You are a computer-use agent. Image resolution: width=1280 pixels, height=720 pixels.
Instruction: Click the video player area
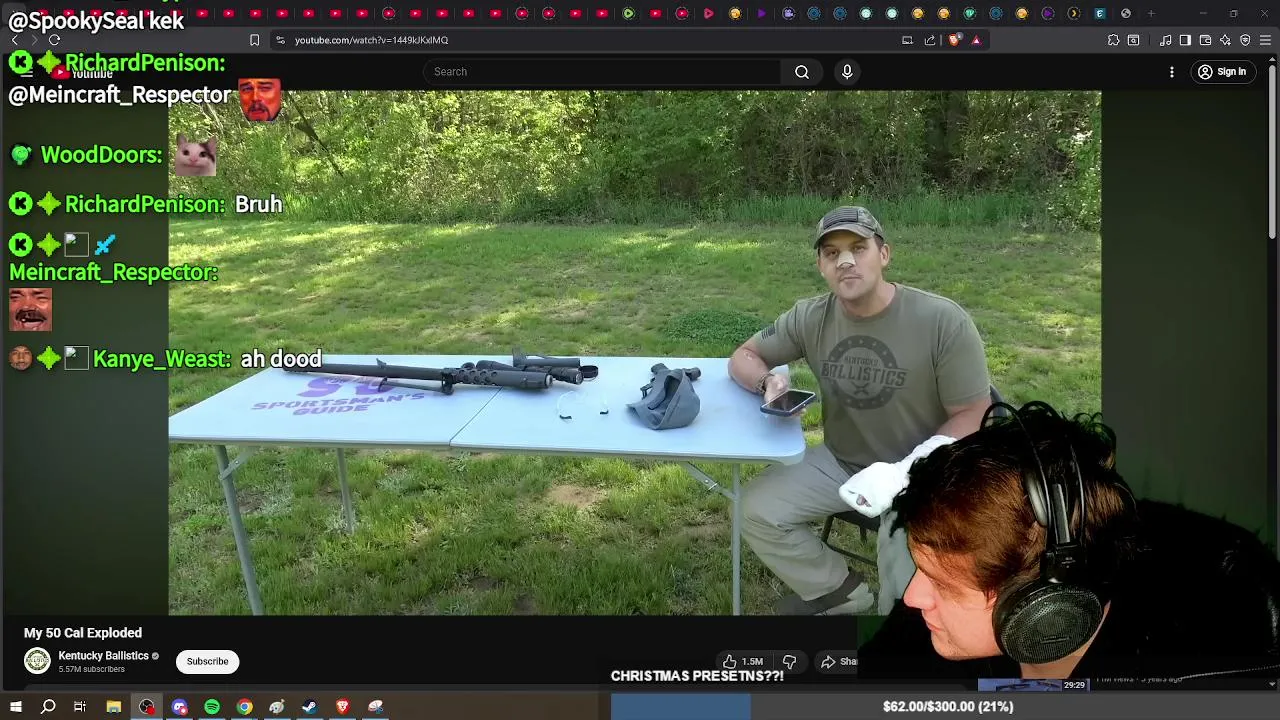(634, 352)
